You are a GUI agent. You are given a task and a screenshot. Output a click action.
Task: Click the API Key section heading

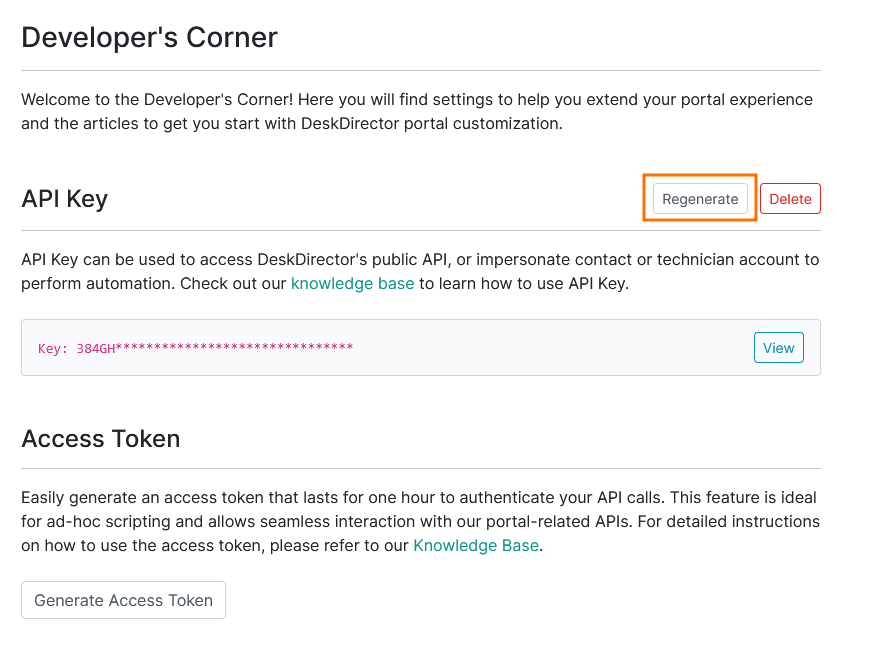64,199
